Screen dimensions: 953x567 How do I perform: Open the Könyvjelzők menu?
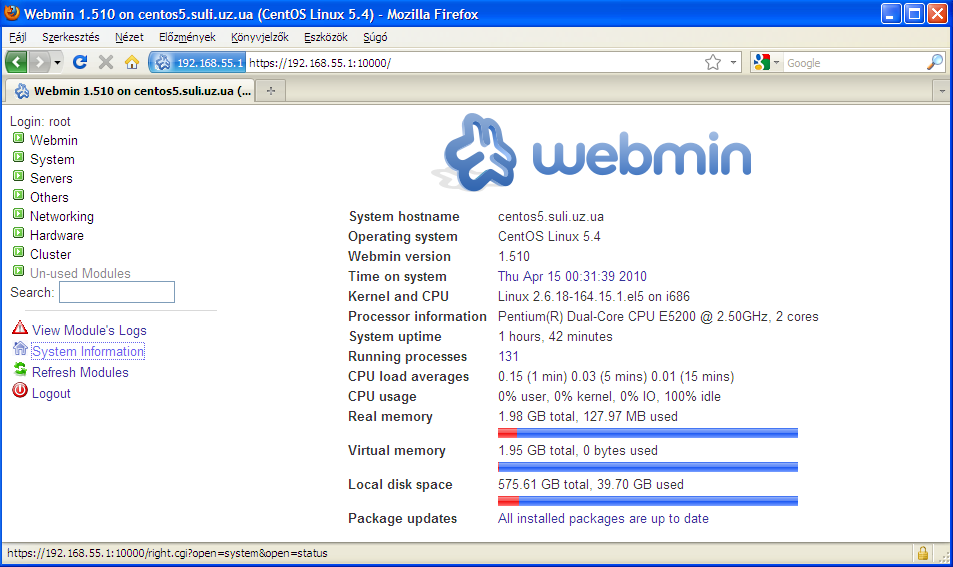[x=259, y=37]
